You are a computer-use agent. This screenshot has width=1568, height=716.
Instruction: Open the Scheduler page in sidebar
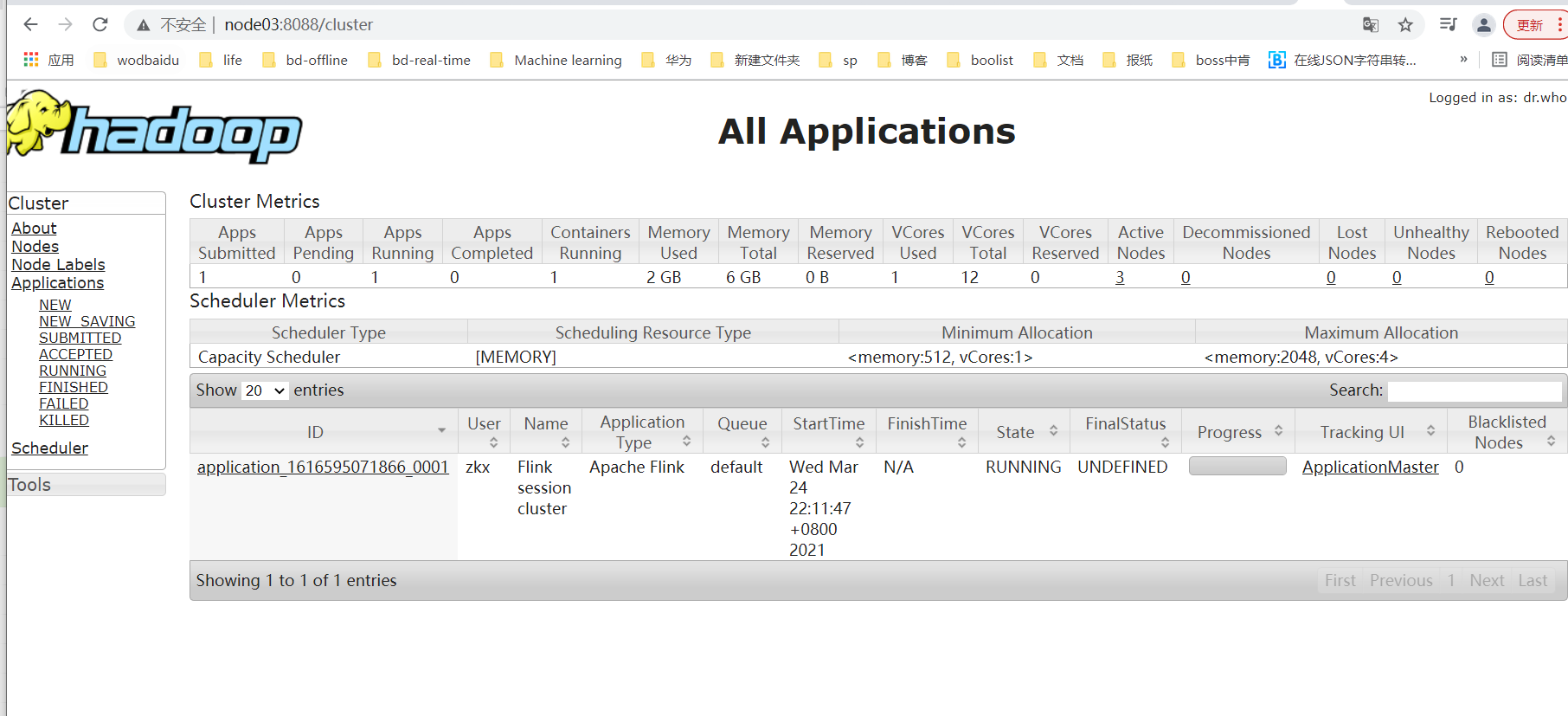coord(49,448)
